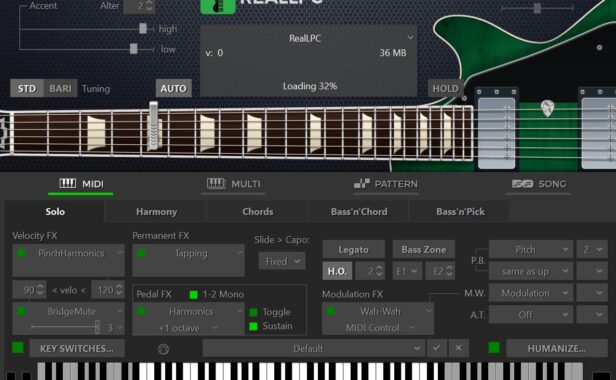
Task: Toggle the Key Switches enable LED
Action: [18, 347]
